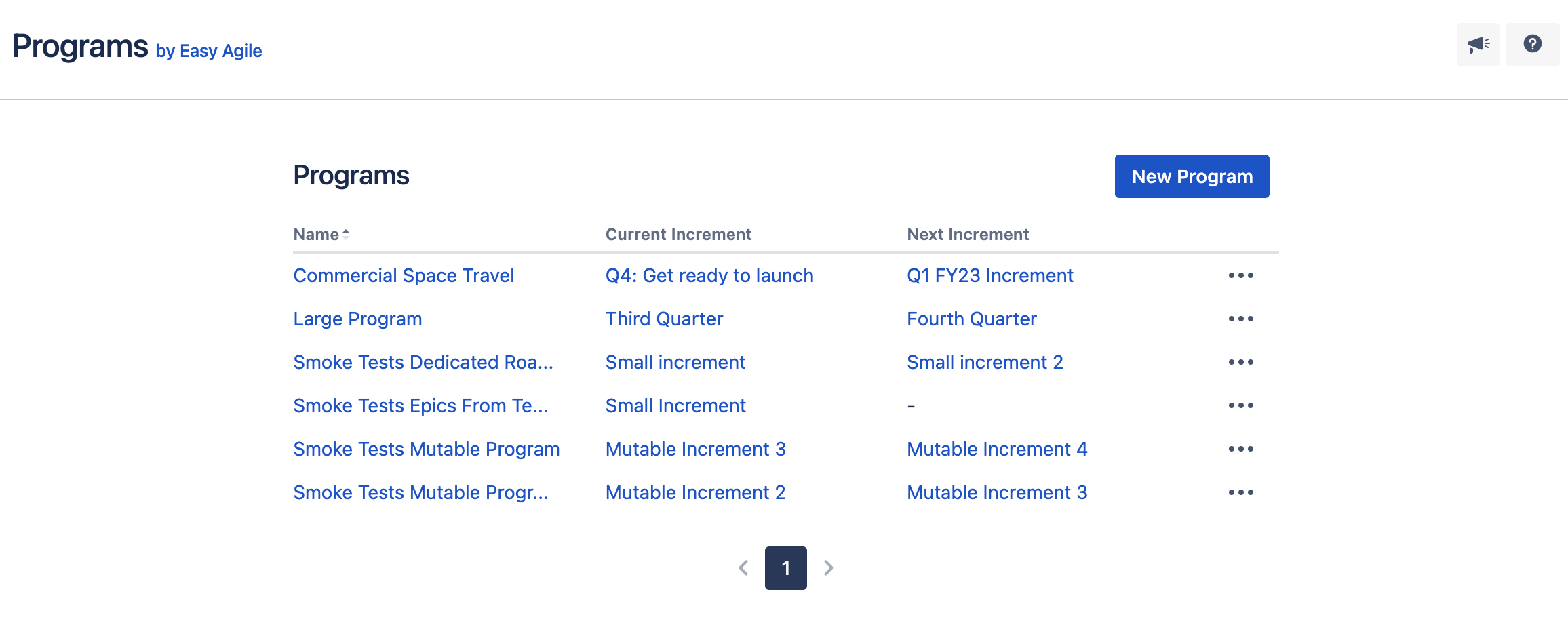Screen dimensions: 1568x617
Task: Open more actions for Commercial Space Travel
Action: (1240, 275)
